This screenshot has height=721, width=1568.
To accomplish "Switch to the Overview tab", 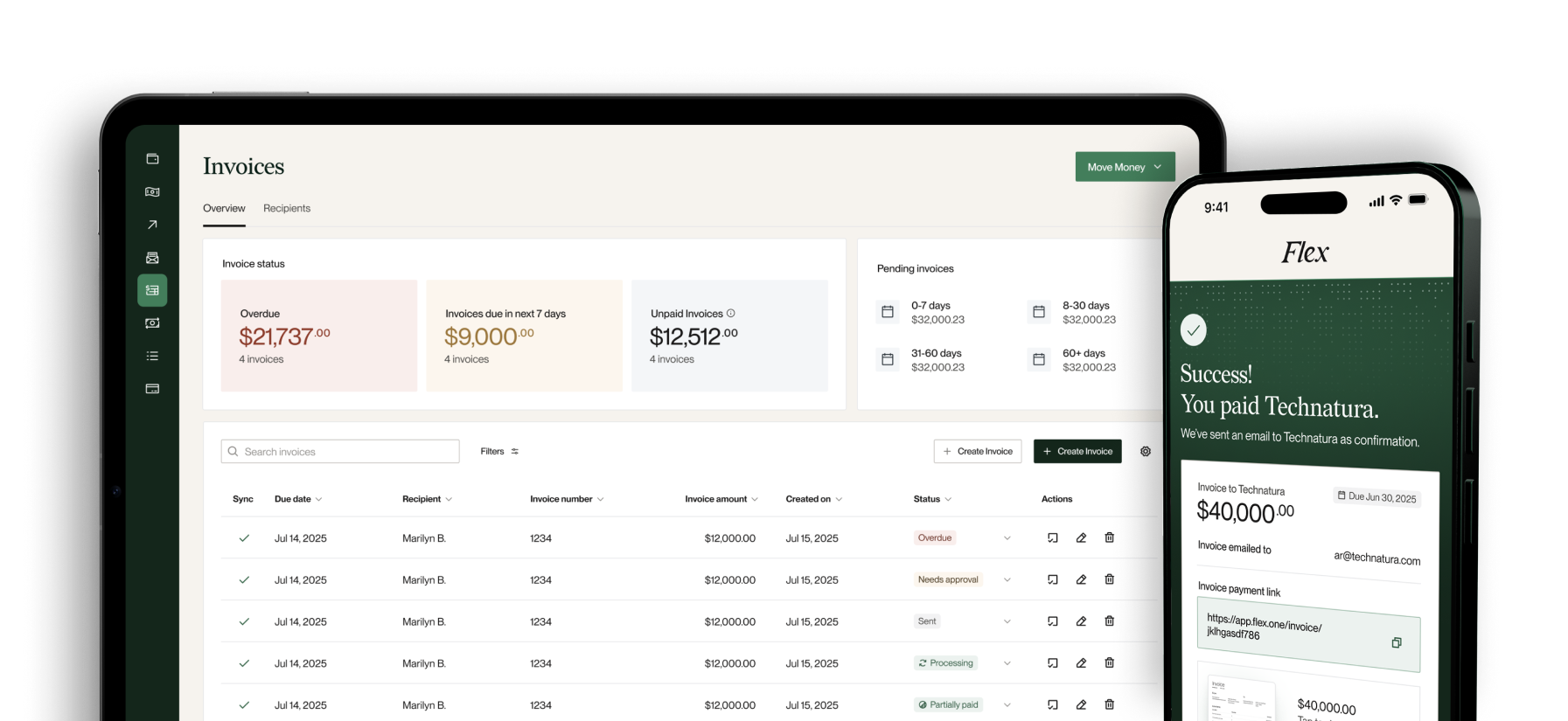I will [x=224, y=208].
